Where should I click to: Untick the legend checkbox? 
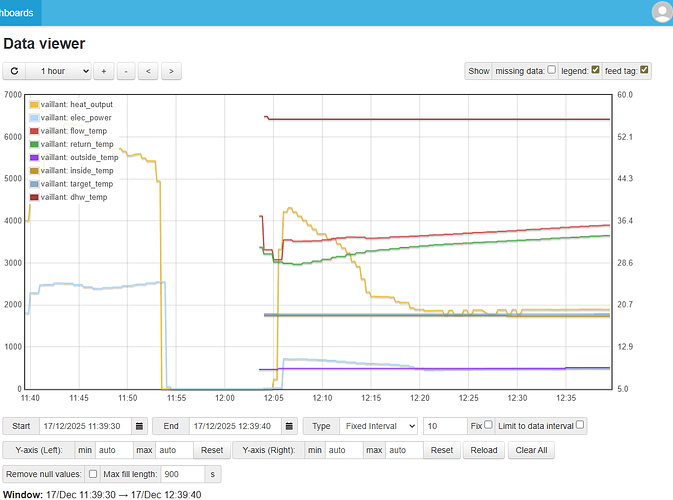[596, 70]
